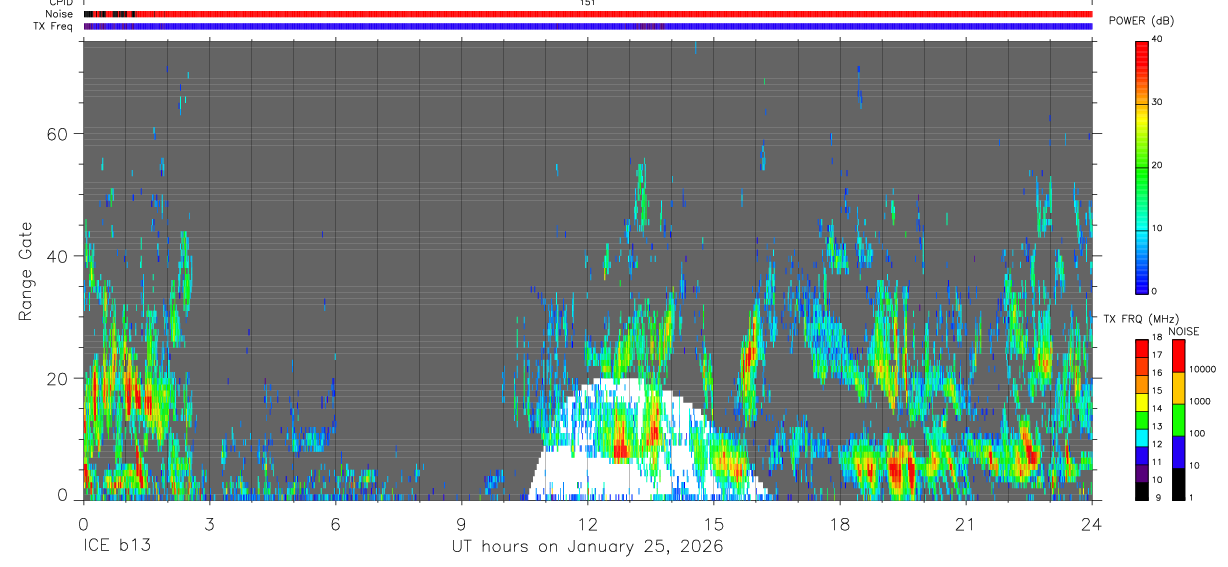
Task: Click the 10000 value on the NOISE scale
Action: coord(1202,369)
